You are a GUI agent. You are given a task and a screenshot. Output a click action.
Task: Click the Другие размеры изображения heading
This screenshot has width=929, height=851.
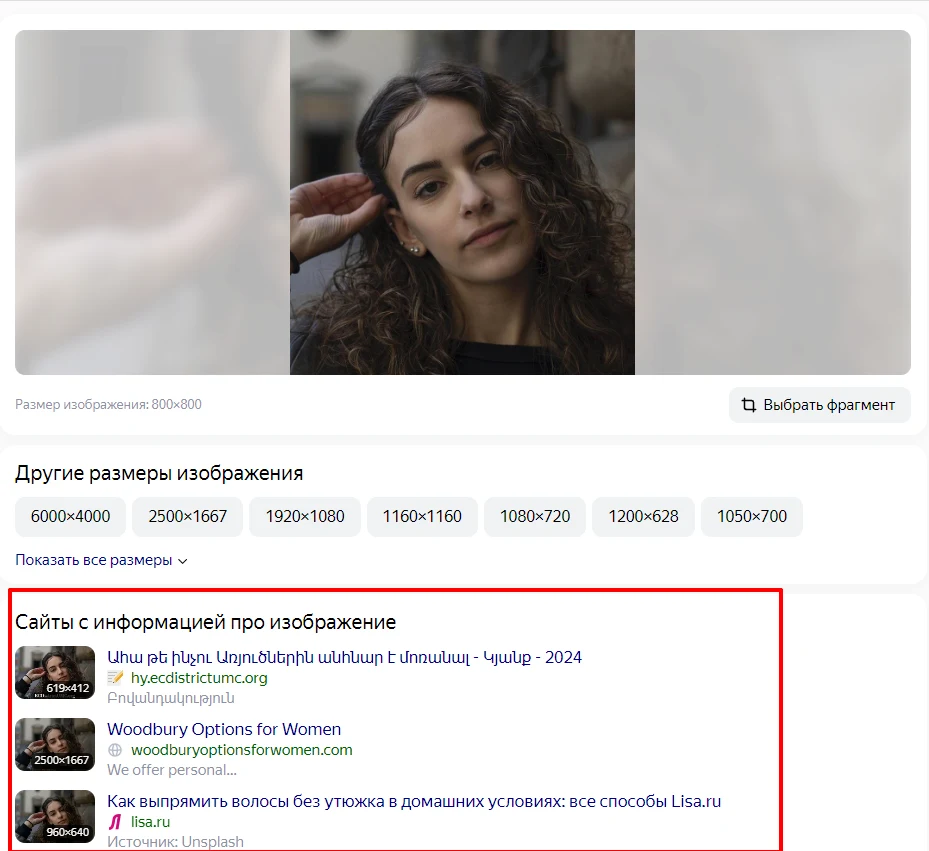pyautogui.click(x=159, y=473)
